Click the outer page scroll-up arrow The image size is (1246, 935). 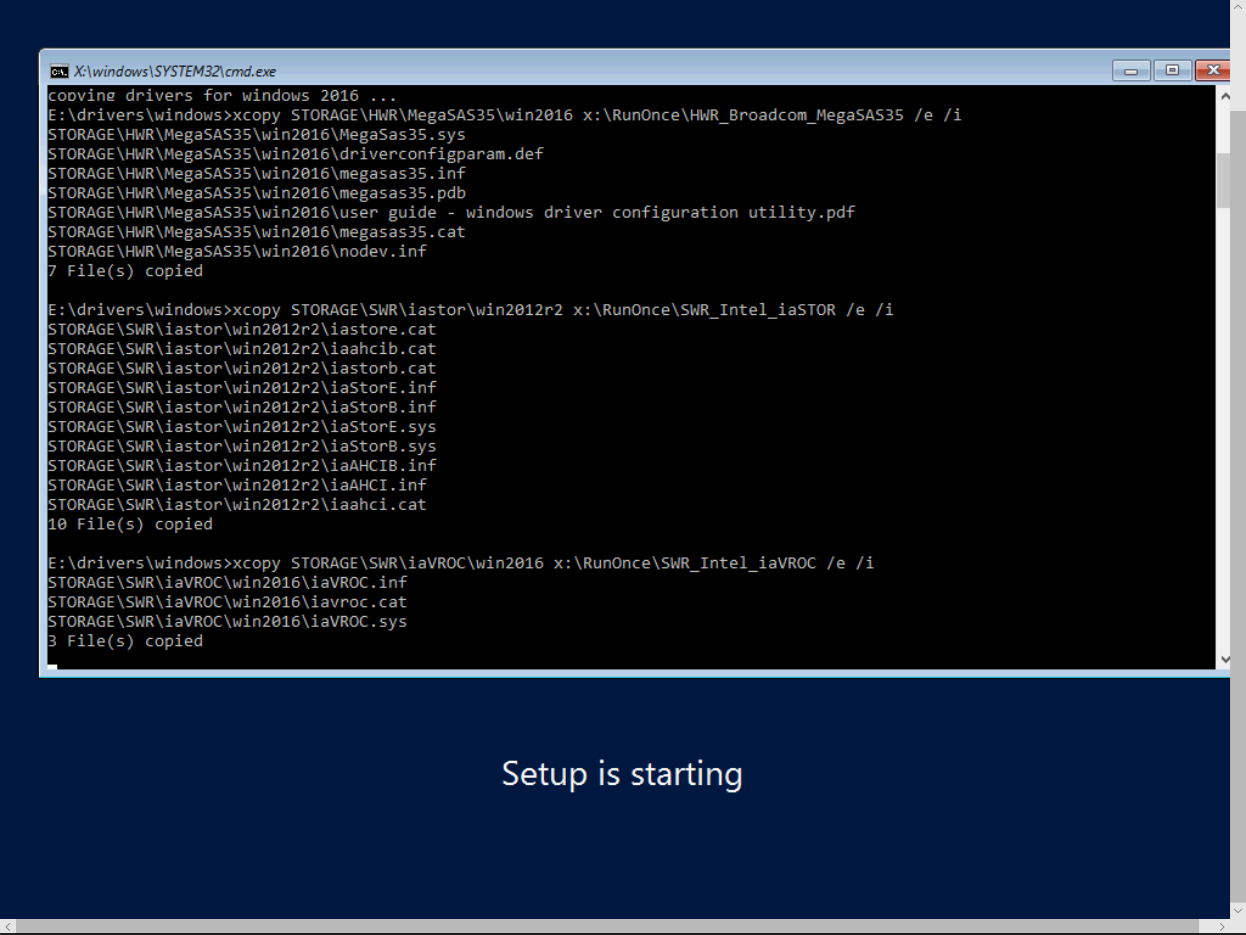[x=1238, y=9]
